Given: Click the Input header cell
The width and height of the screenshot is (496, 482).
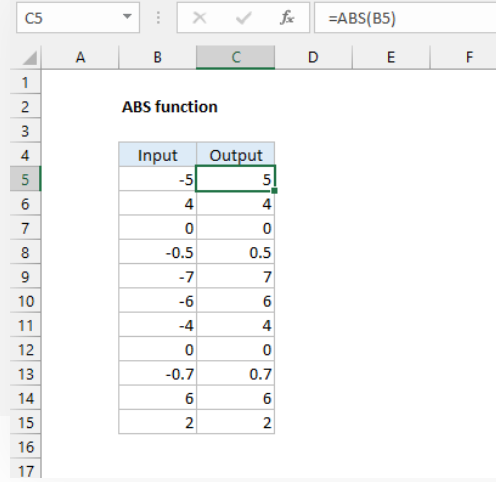Looking at the screenshot, I should [158, 155].
